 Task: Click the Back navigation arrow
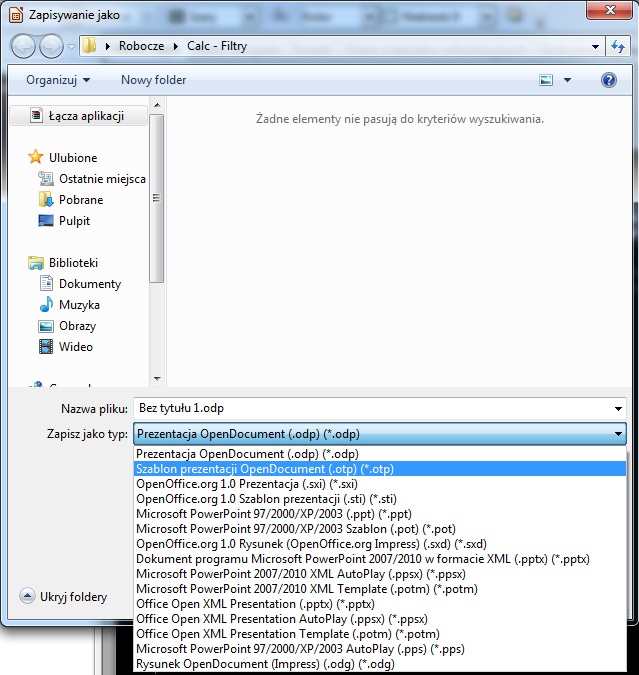pos(23,46)
